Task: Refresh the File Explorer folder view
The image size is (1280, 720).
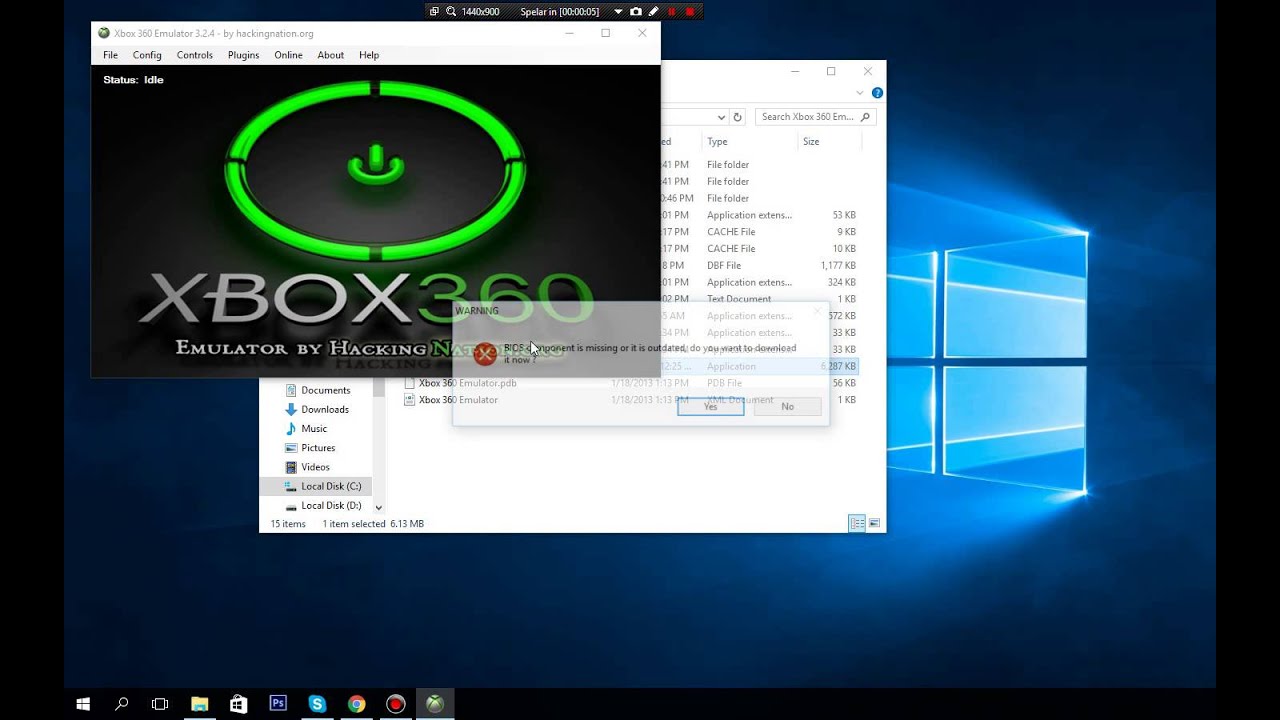Action: (x=737, y=117)
